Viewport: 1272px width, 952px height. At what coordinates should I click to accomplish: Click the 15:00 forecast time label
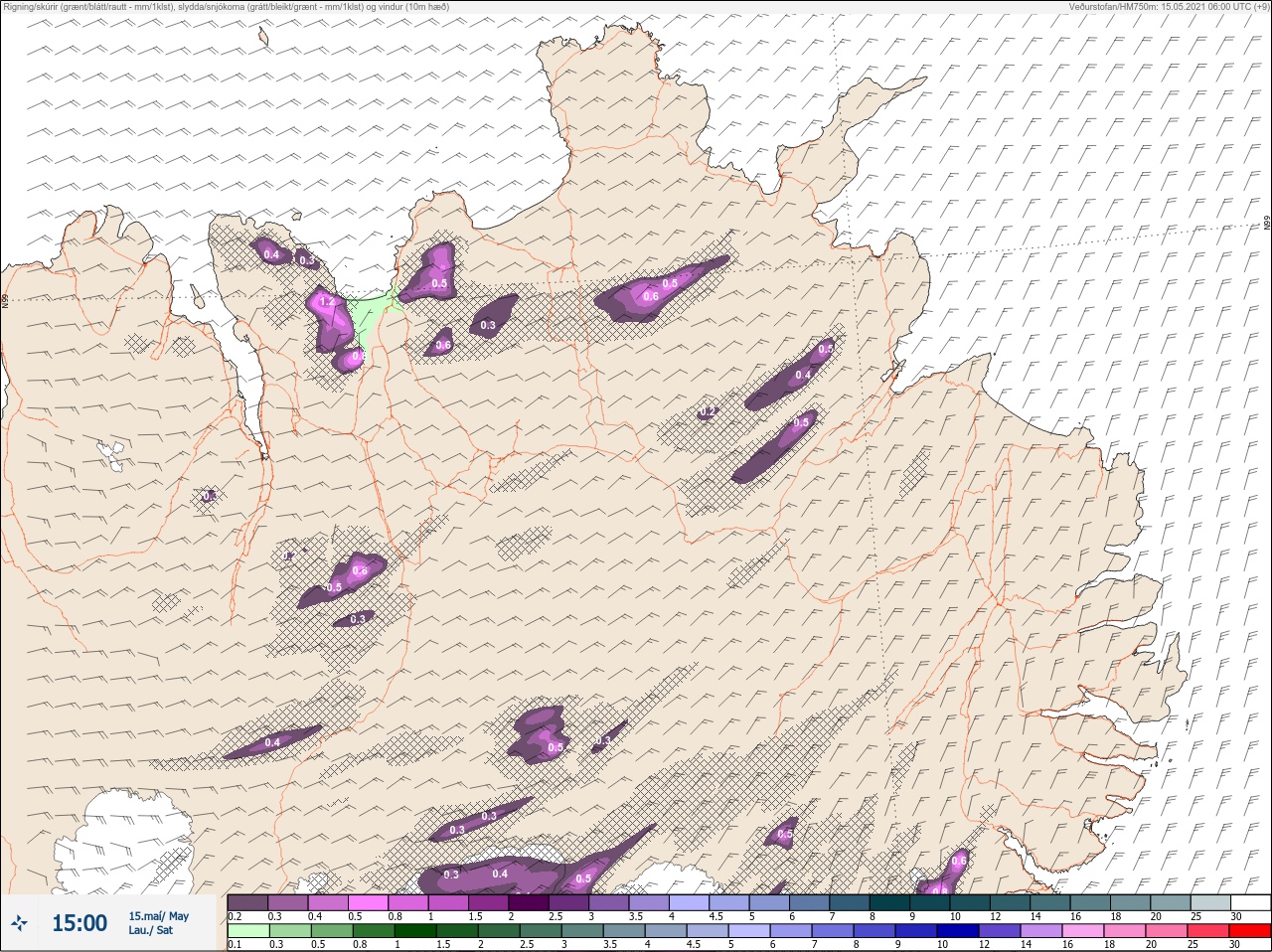79,923
